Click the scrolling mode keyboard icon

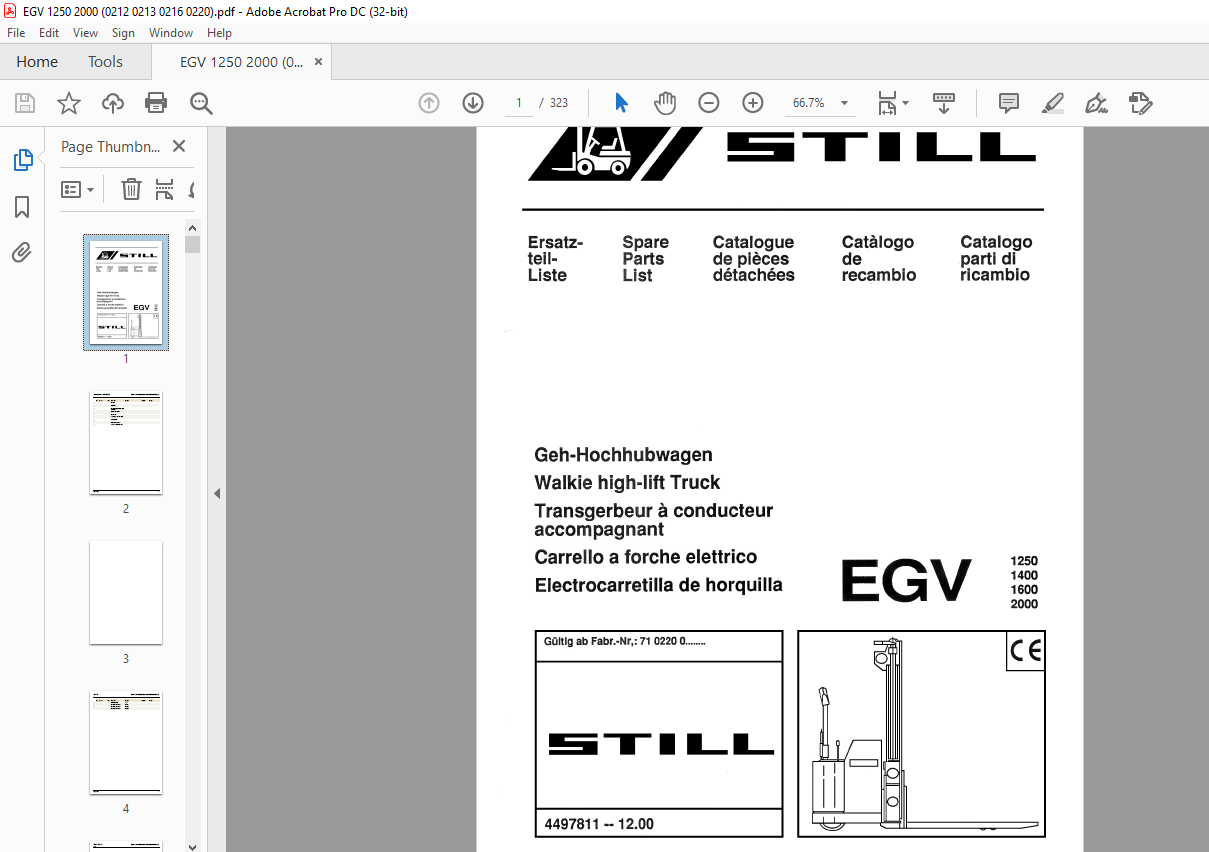click(944, 103)
